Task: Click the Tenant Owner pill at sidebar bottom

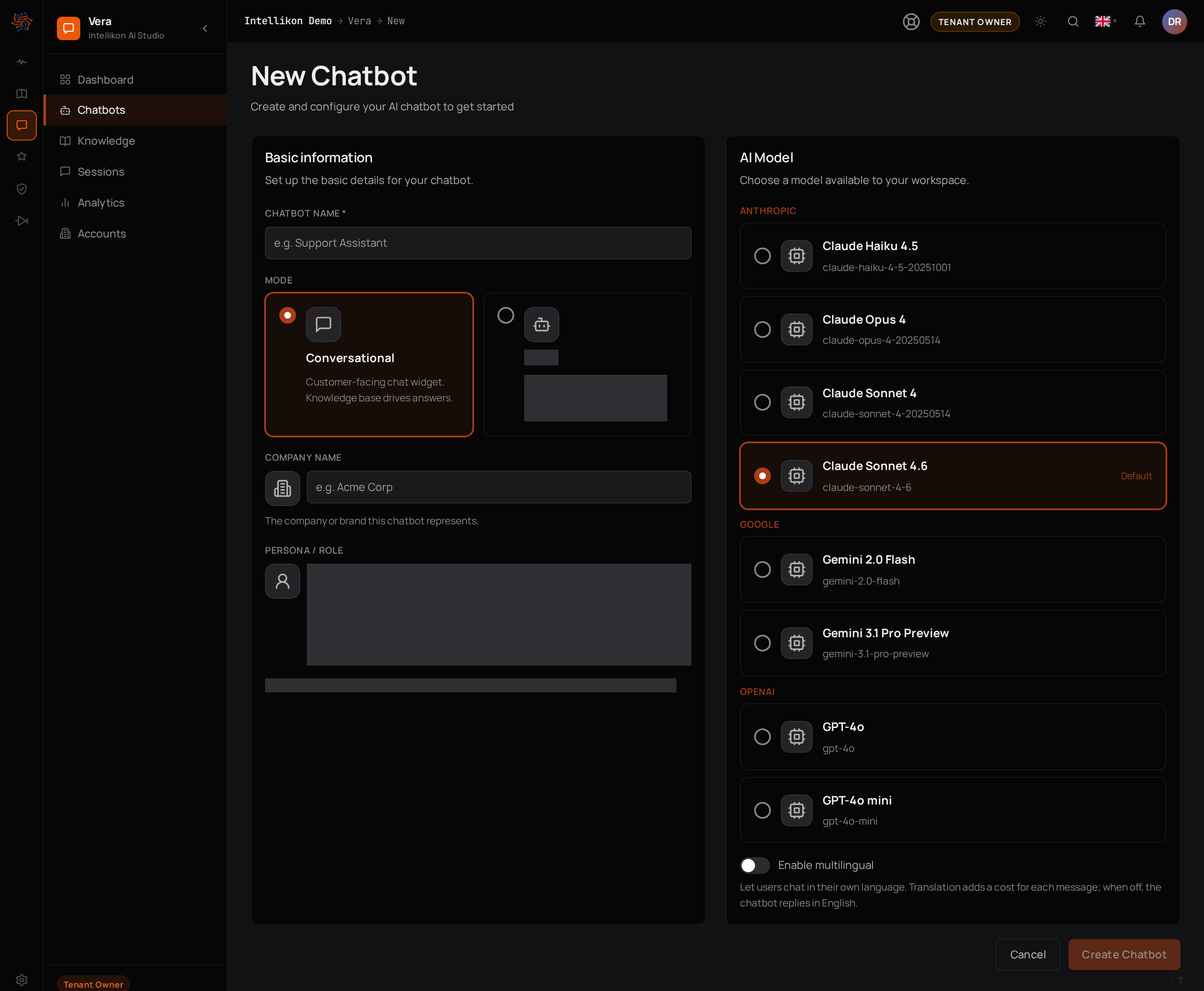Action: coord(94,983)
